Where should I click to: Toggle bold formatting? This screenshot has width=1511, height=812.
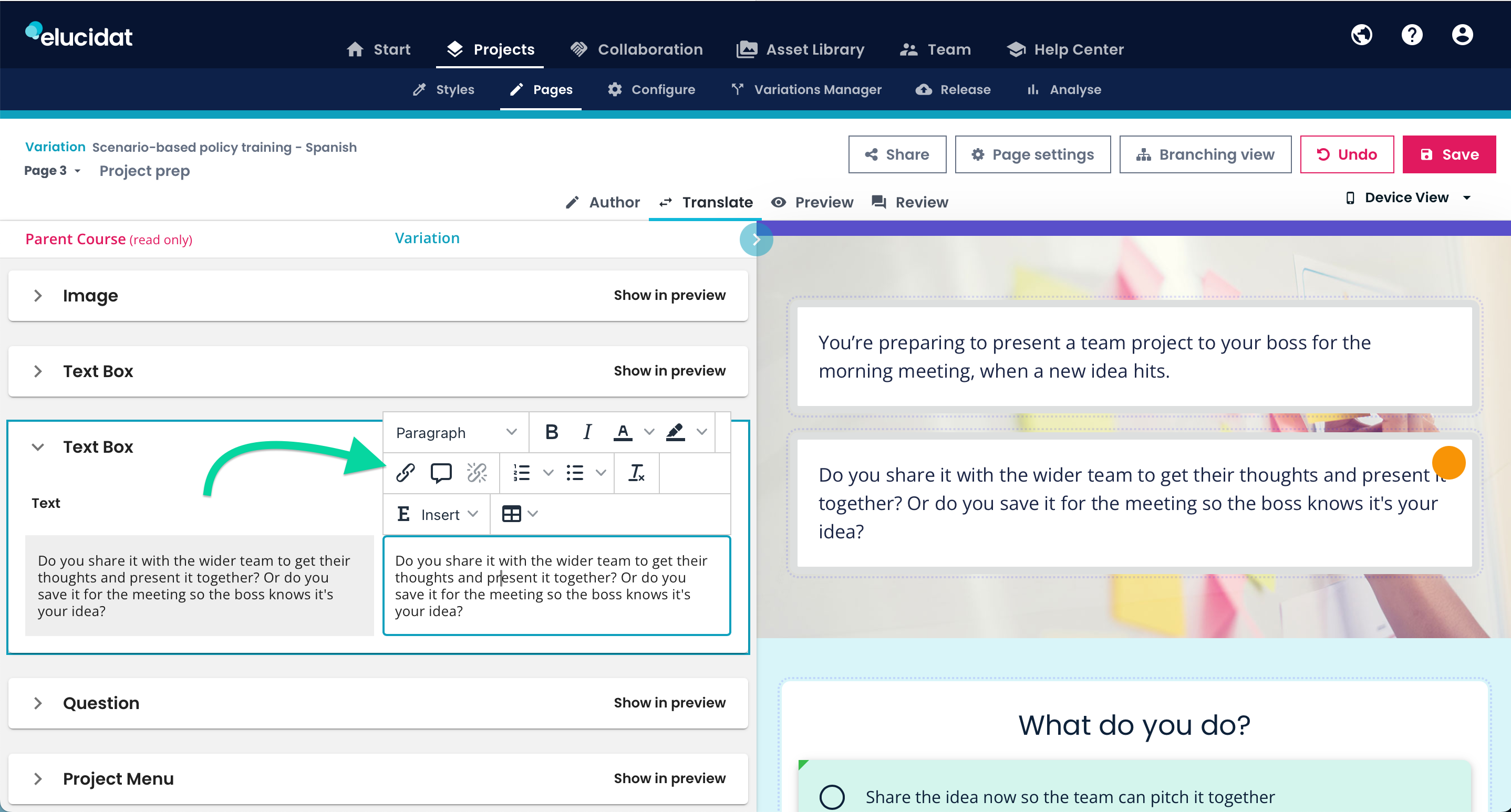551,432
